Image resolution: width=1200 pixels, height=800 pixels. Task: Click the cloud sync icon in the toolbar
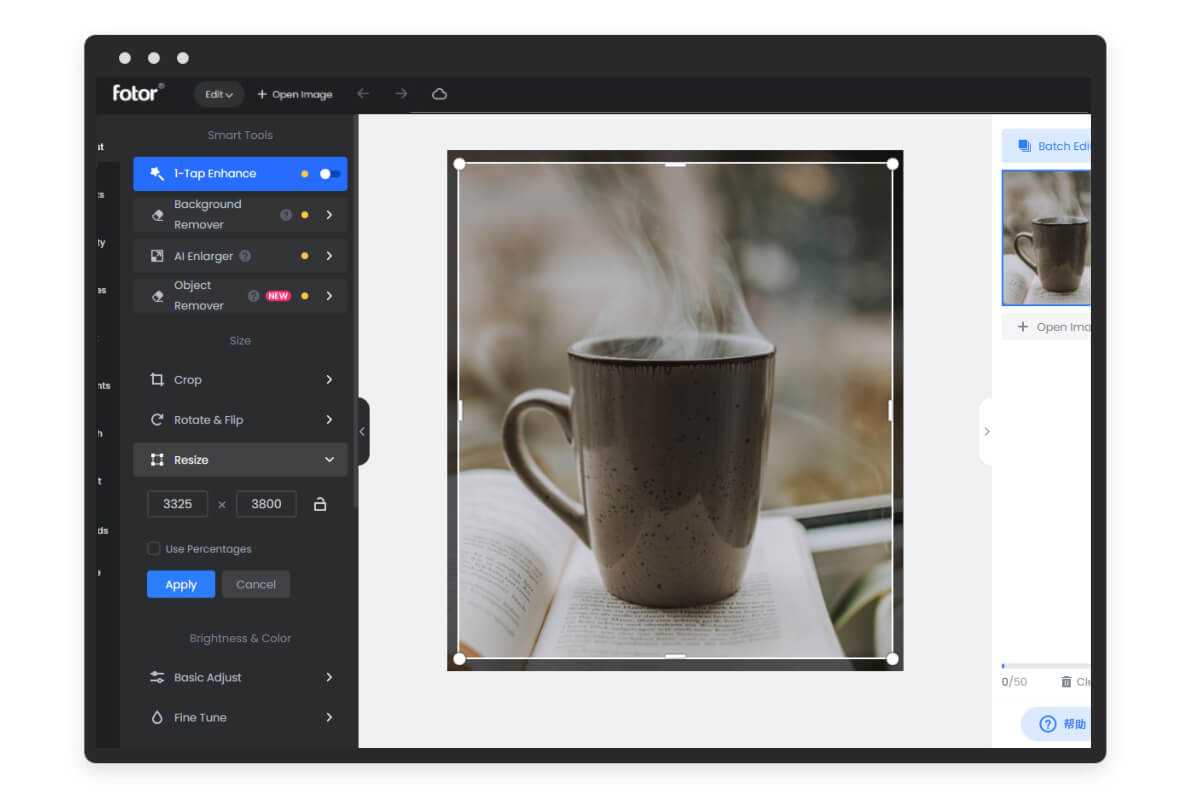439,94
